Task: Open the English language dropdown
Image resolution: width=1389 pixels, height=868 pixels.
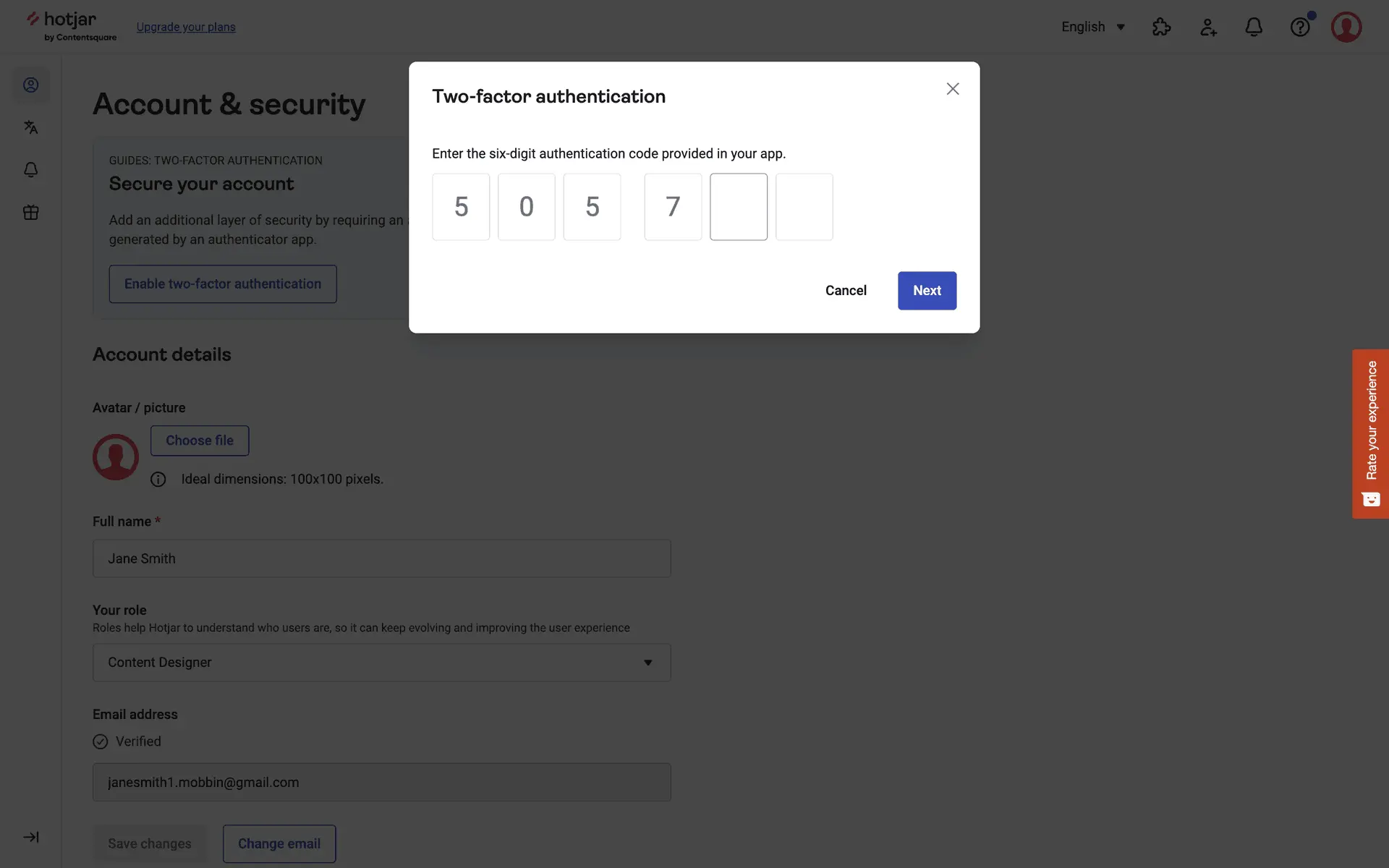Action: (x=1093, y=27)
